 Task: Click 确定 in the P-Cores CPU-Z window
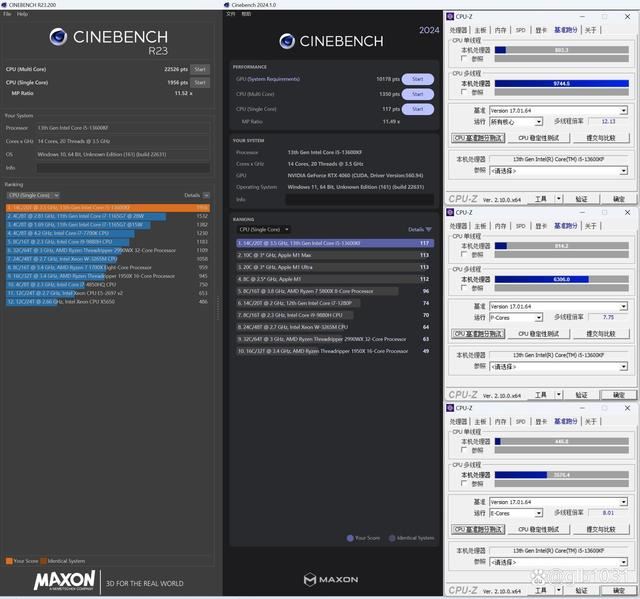(619, 395)
